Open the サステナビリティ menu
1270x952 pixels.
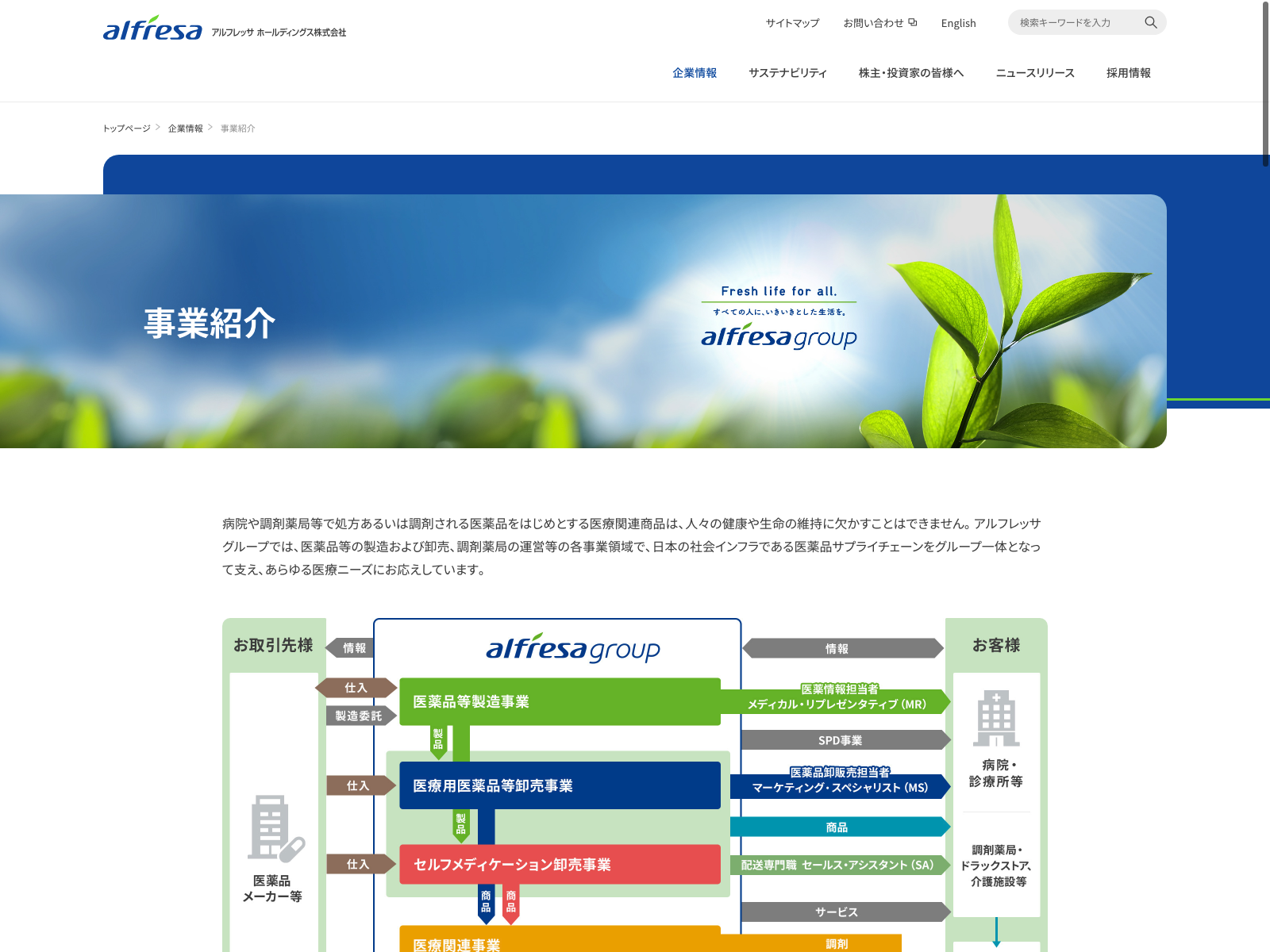click(x=787, y=73)
